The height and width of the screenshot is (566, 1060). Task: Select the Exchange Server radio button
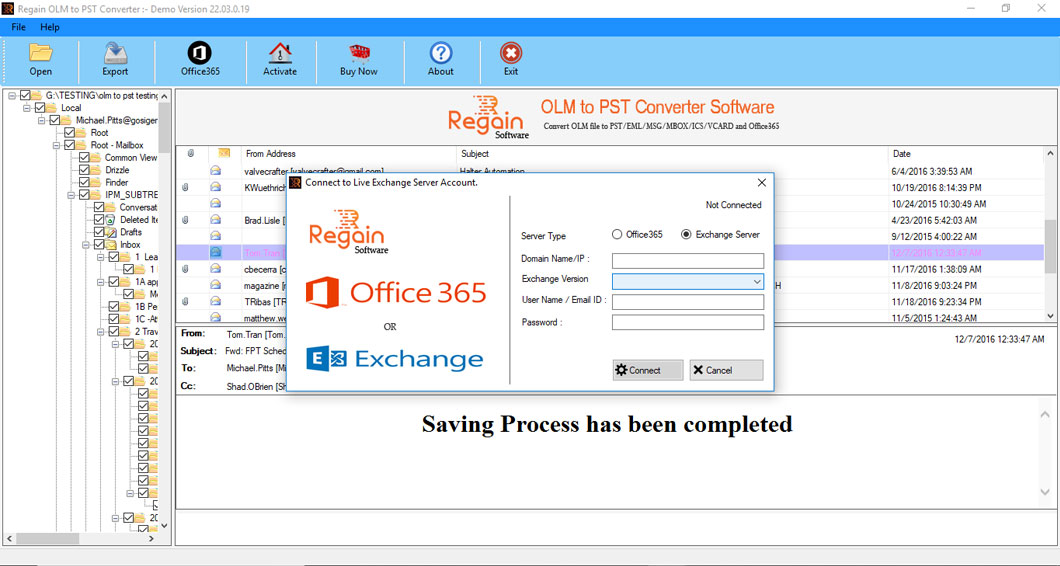coord(686,235)
